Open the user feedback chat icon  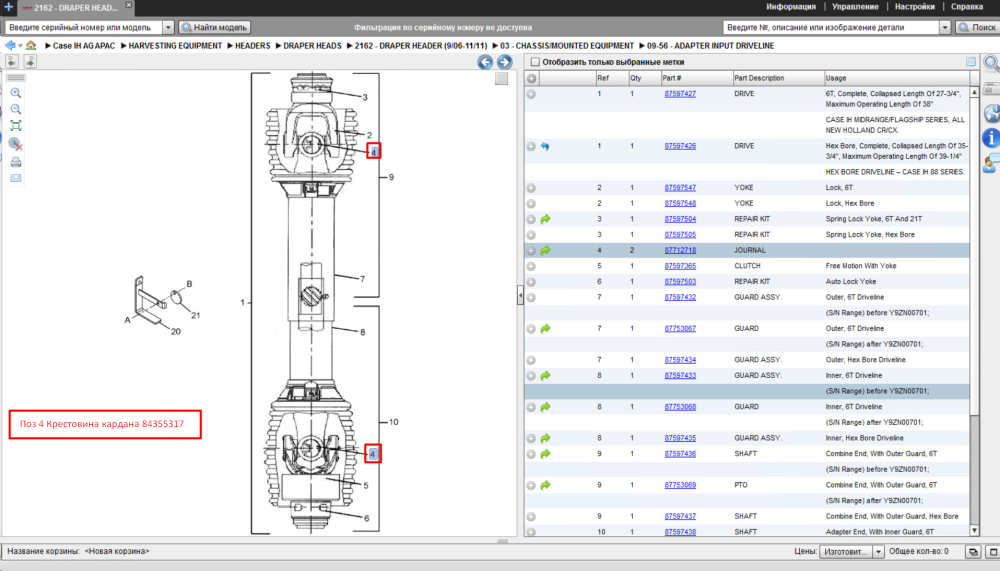[x=991, y=163]
